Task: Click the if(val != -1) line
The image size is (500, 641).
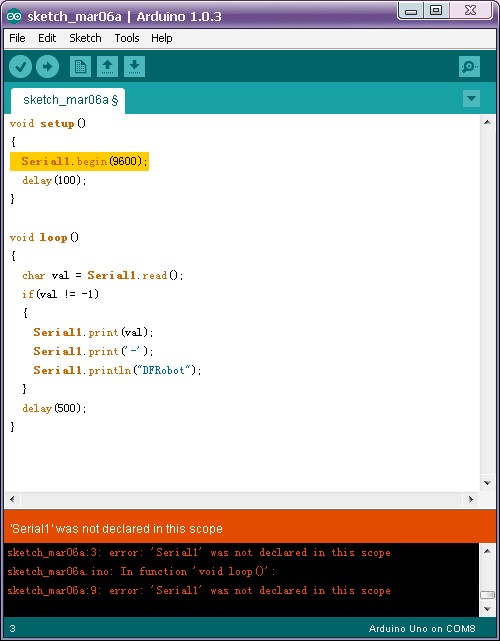Action: pyautogui.click(x=61, y=294)
